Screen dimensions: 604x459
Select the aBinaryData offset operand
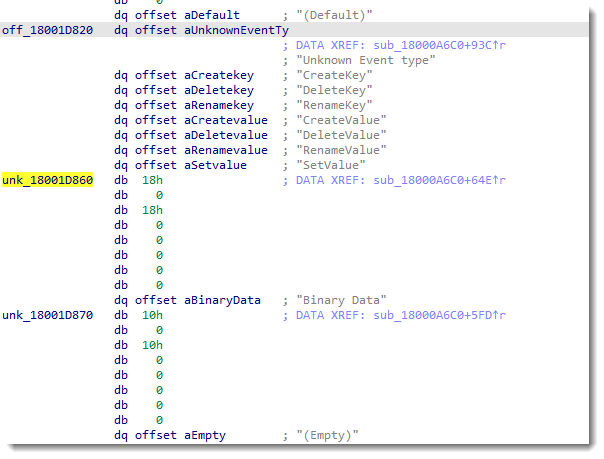point(222,300)
